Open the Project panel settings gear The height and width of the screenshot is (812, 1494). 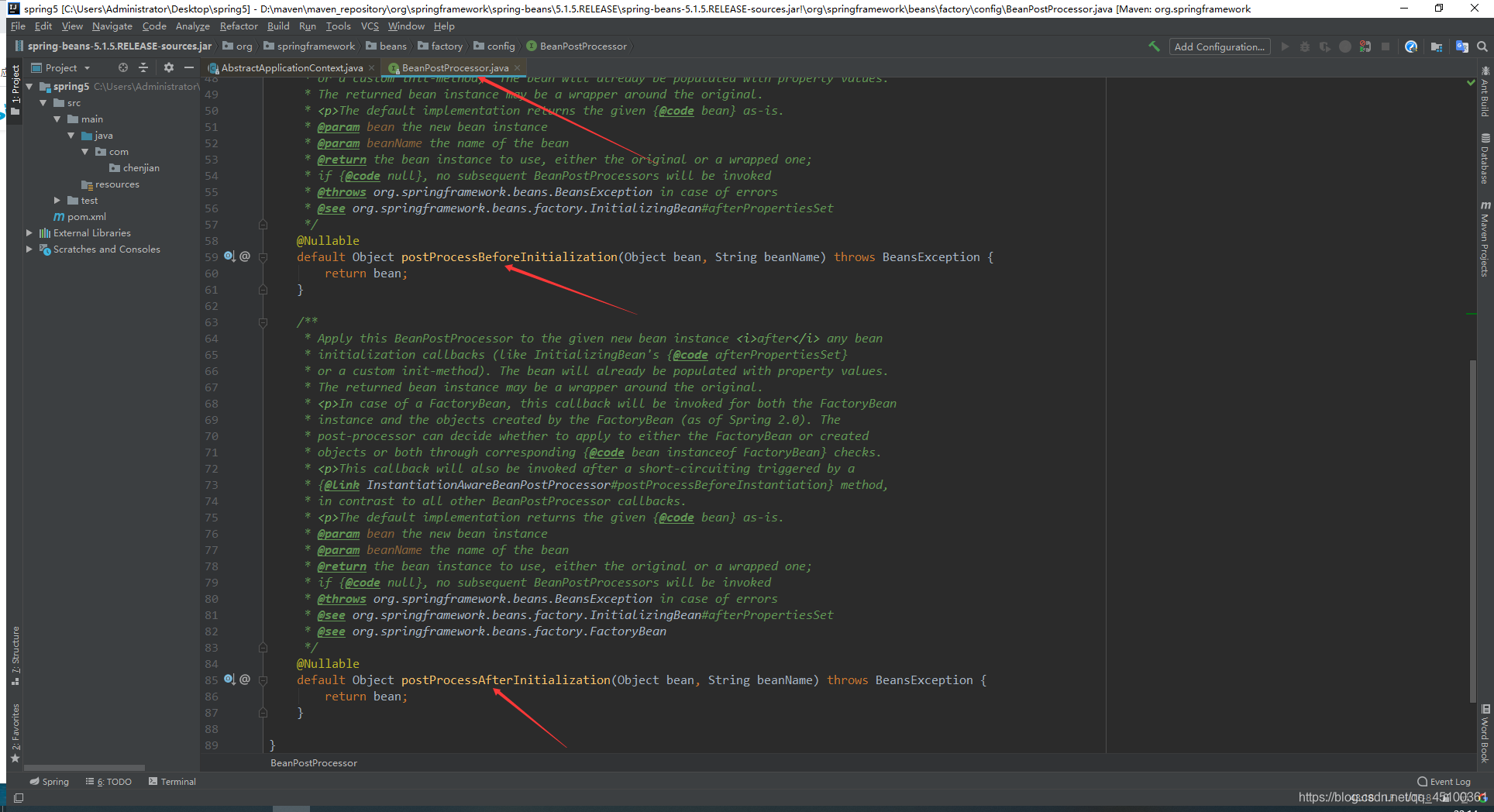169,67
